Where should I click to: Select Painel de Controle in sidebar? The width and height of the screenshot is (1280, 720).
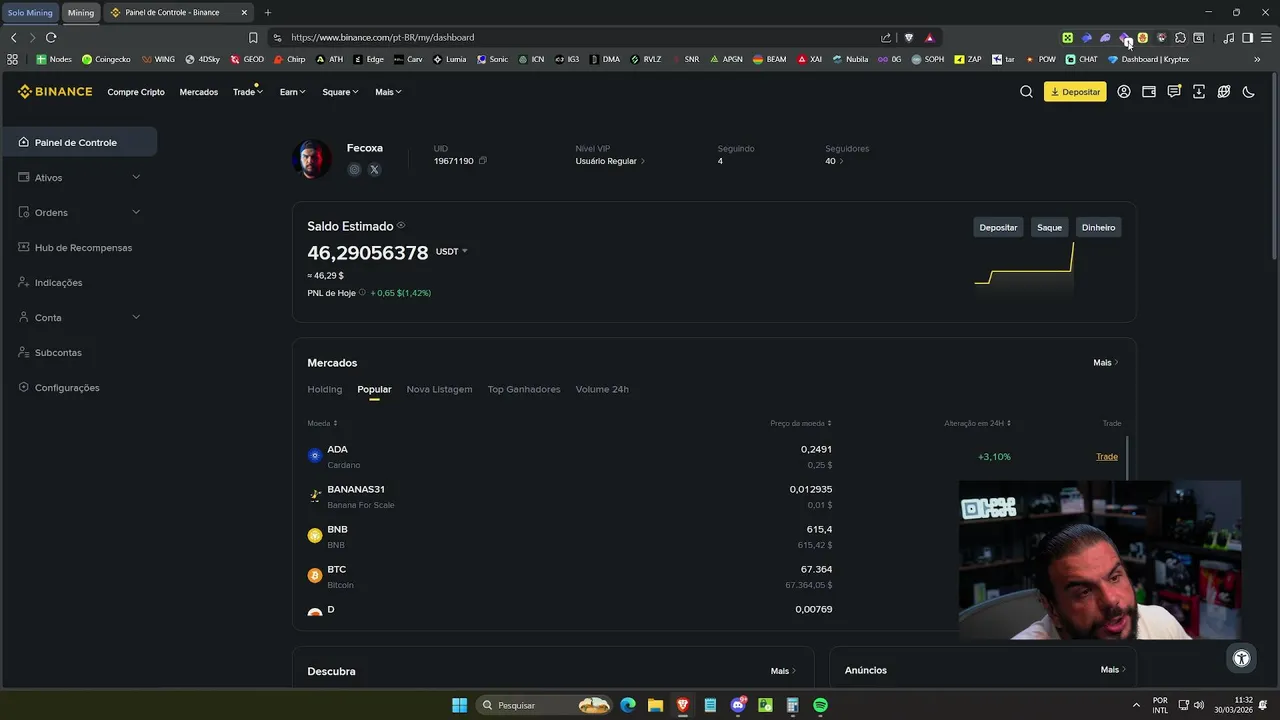coord(79,142)
